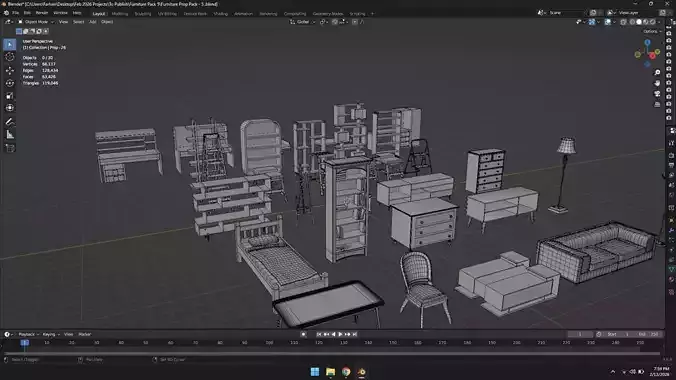Viewport: 676px width, 380px height.
Task: Switch to Rendered viewport shading
Action: (x=652, y=22)
